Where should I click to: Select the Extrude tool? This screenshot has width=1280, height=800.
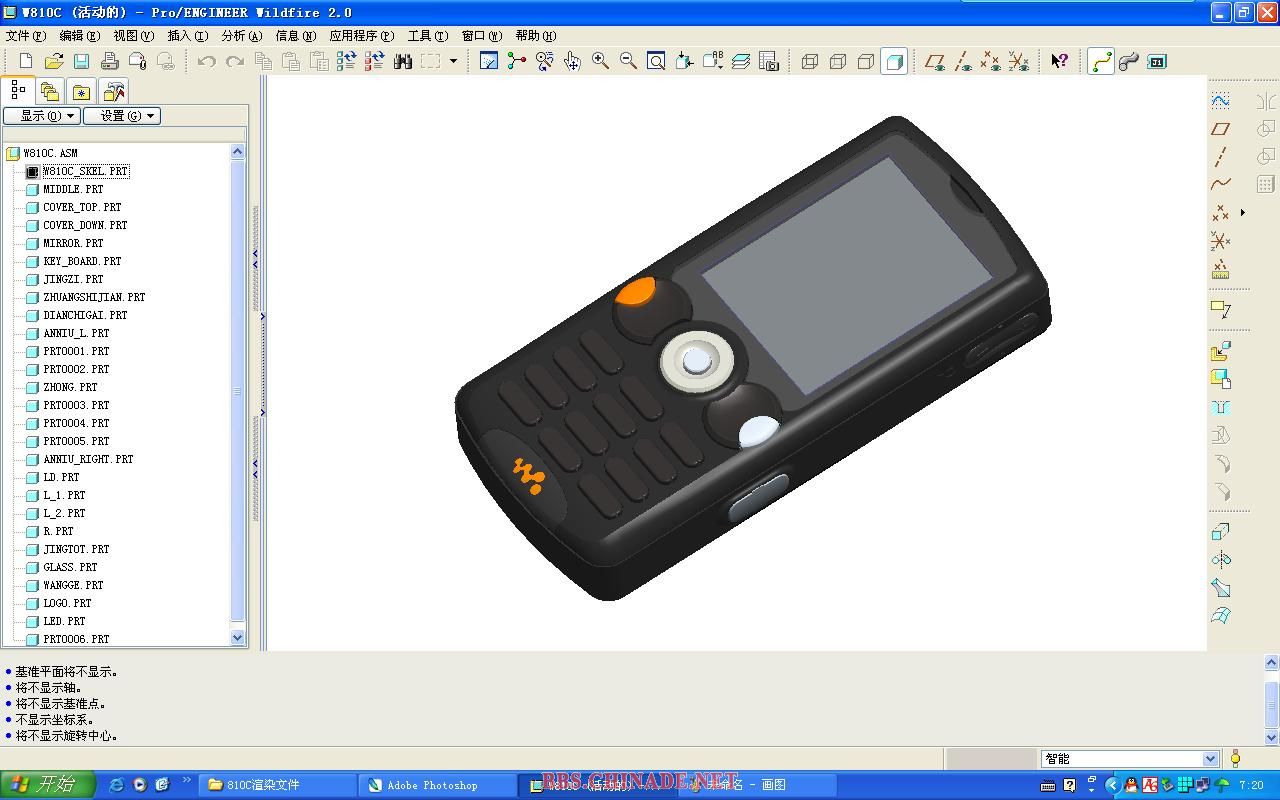click(1221, 532)
